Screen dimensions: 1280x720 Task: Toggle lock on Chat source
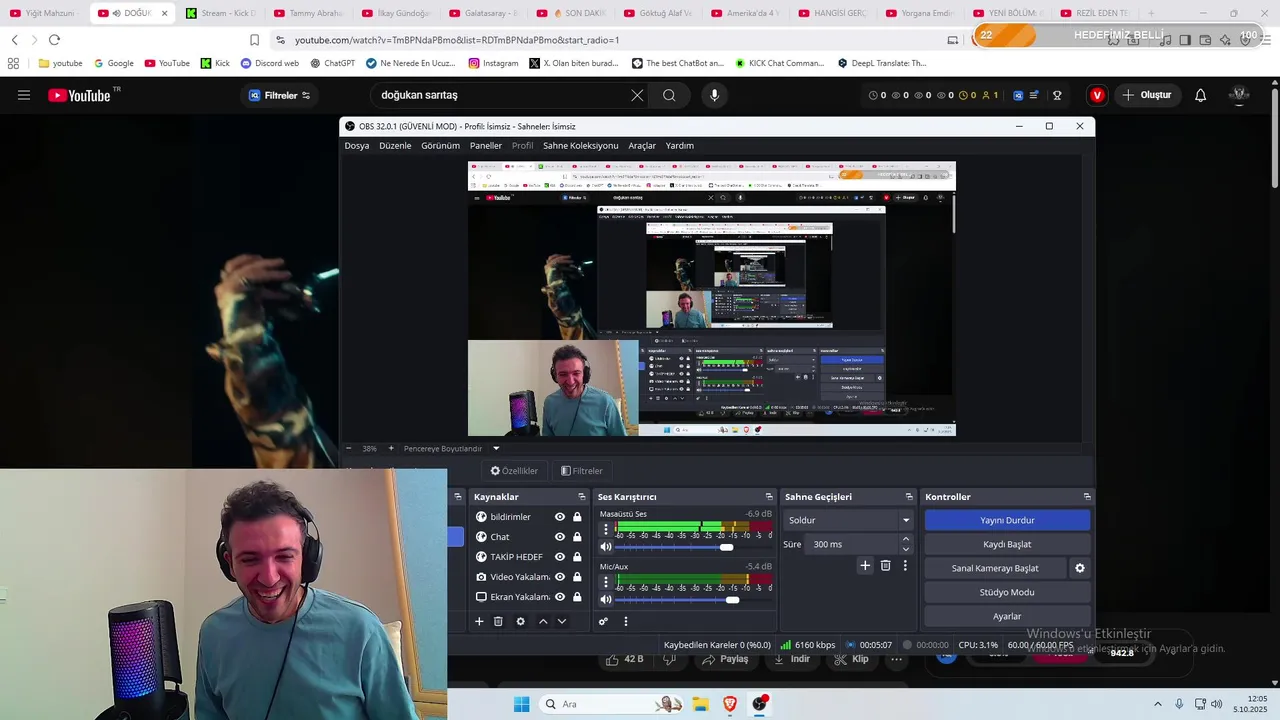577,537
